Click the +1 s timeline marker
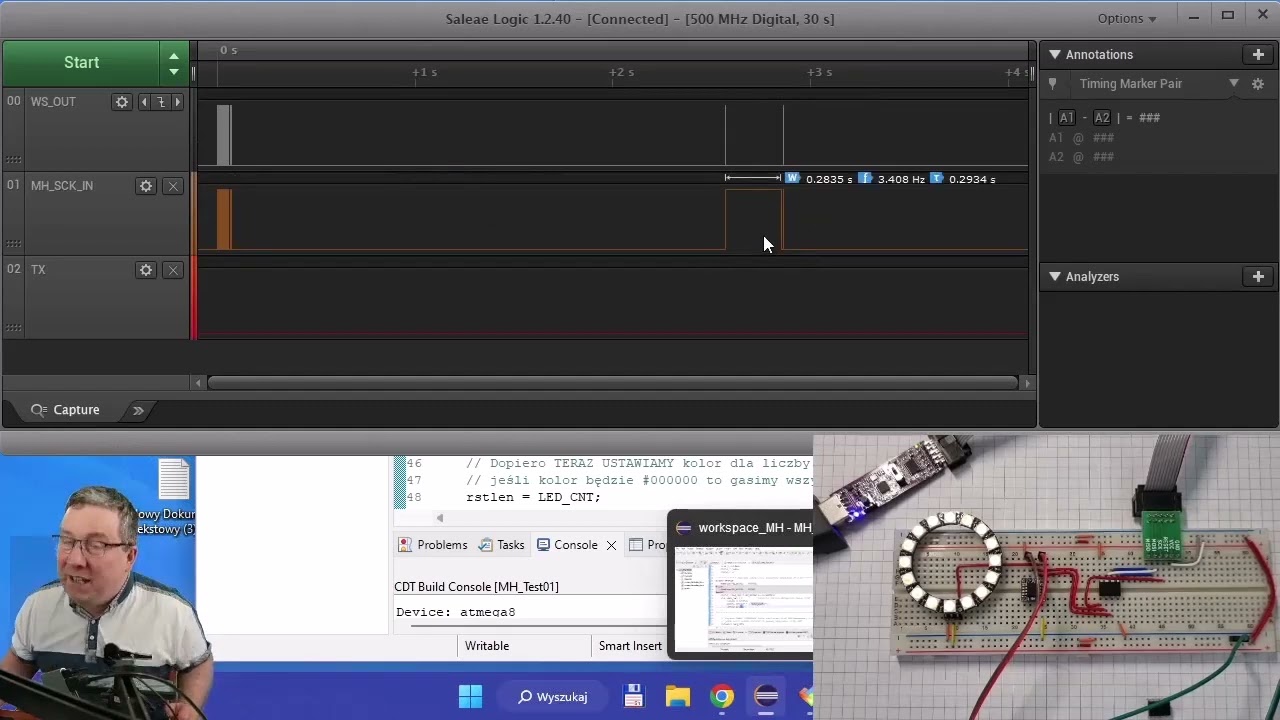 pyautogui.click(x=425, y=73)
